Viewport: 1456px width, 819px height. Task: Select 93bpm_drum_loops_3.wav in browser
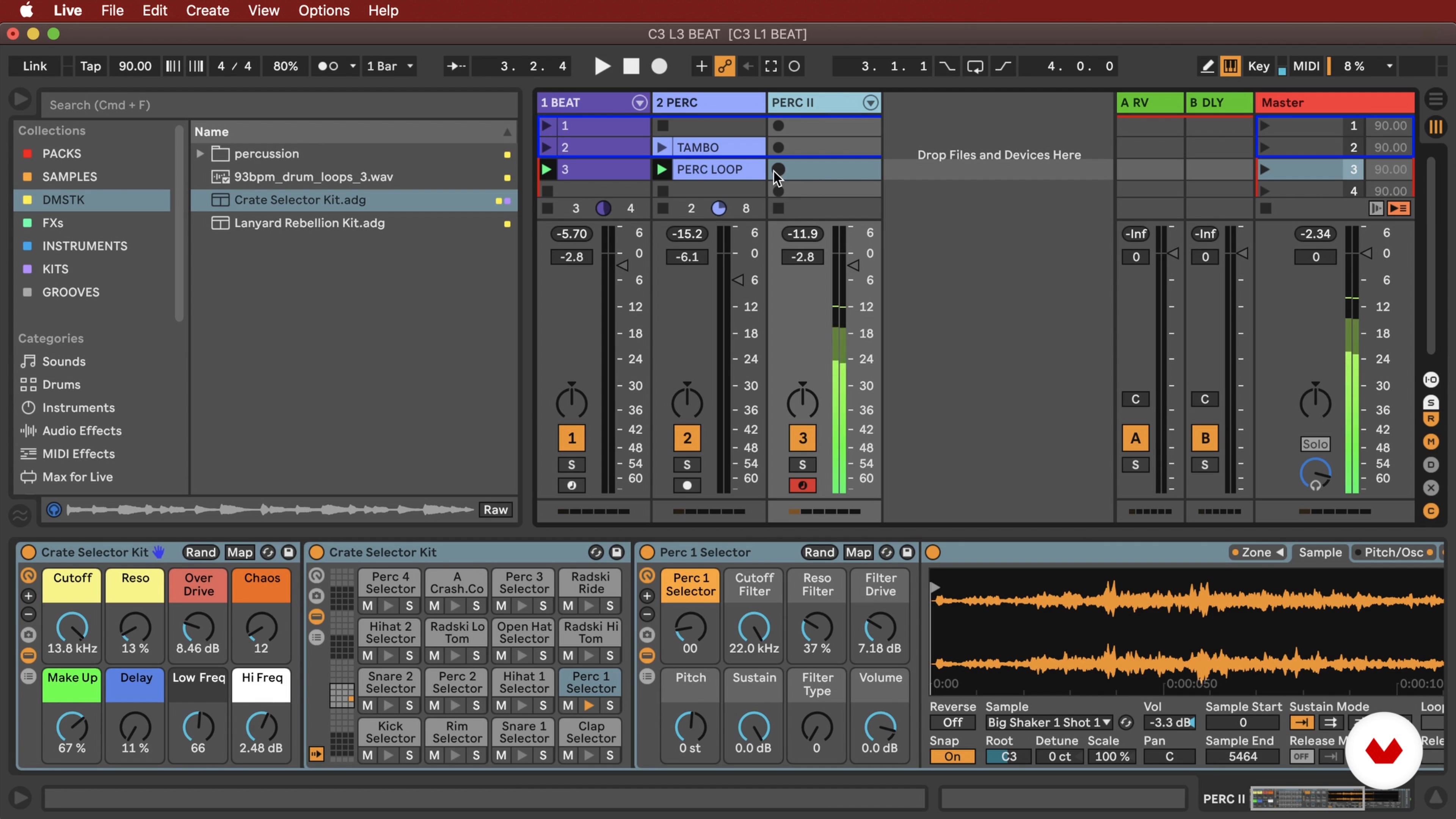pos(313,176)
